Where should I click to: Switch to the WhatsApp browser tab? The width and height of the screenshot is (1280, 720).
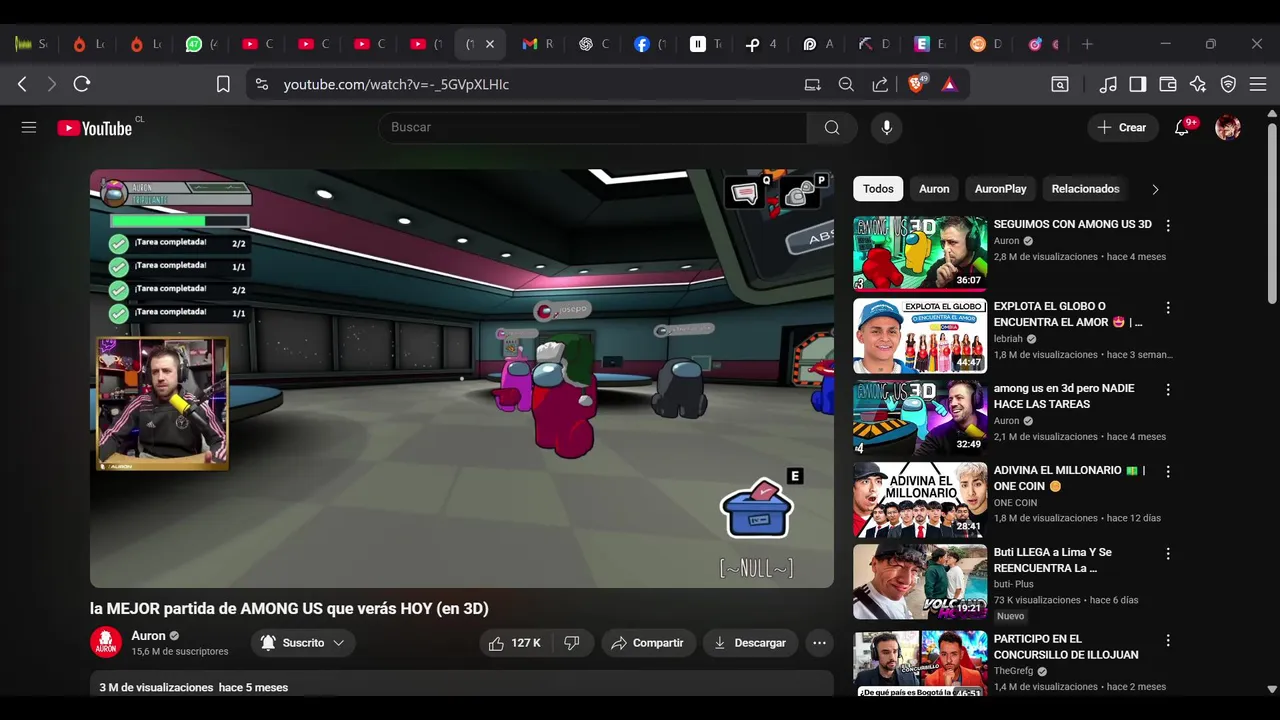point(201,44)
